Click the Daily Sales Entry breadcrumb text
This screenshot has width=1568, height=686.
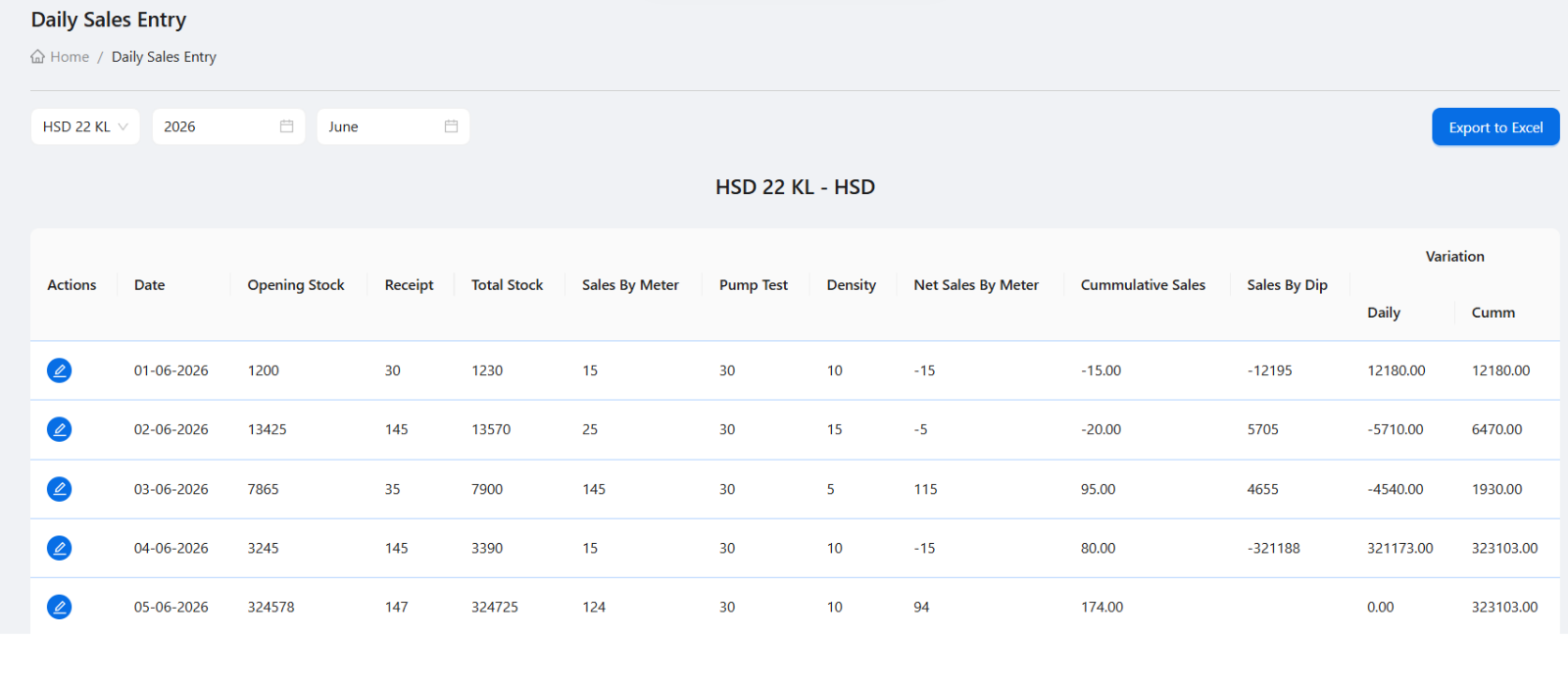pyautogui.click(x=164, y=57)
